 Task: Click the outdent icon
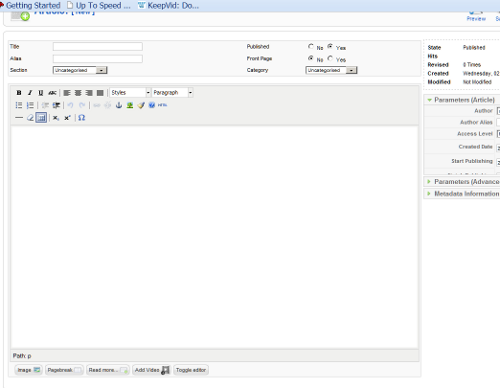click(45, 105)
